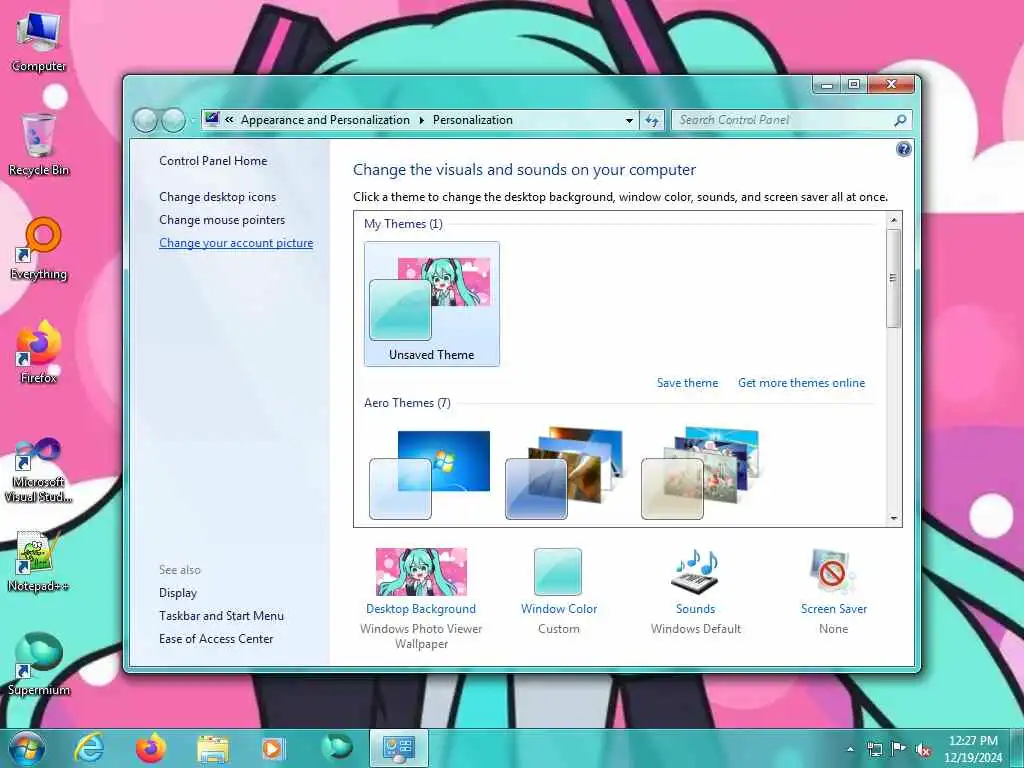
Task: Click the network status tray icon
Action: [x=874, y=749]
